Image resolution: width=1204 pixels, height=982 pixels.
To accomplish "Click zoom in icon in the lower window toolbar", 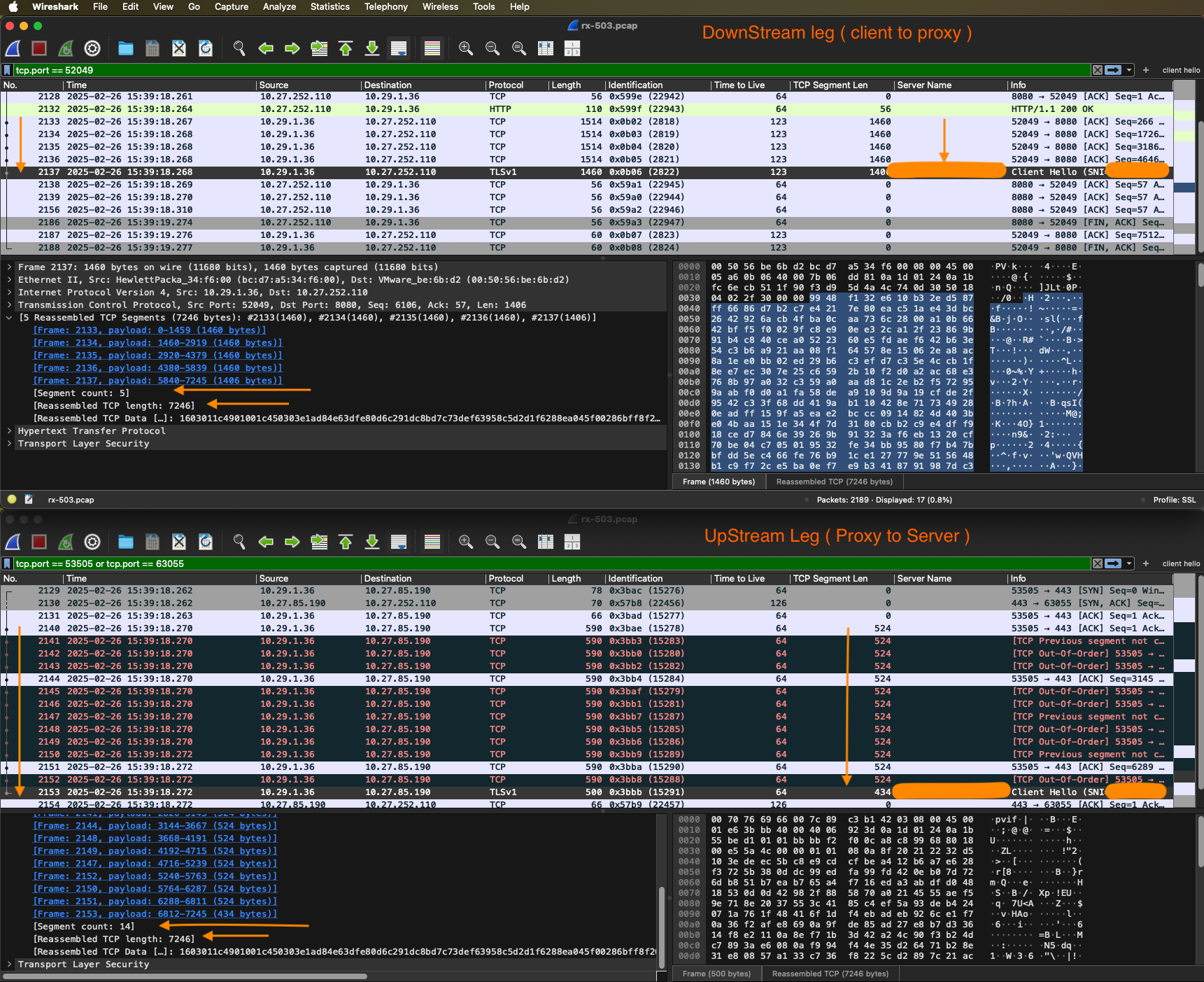I will pos(466,542).
